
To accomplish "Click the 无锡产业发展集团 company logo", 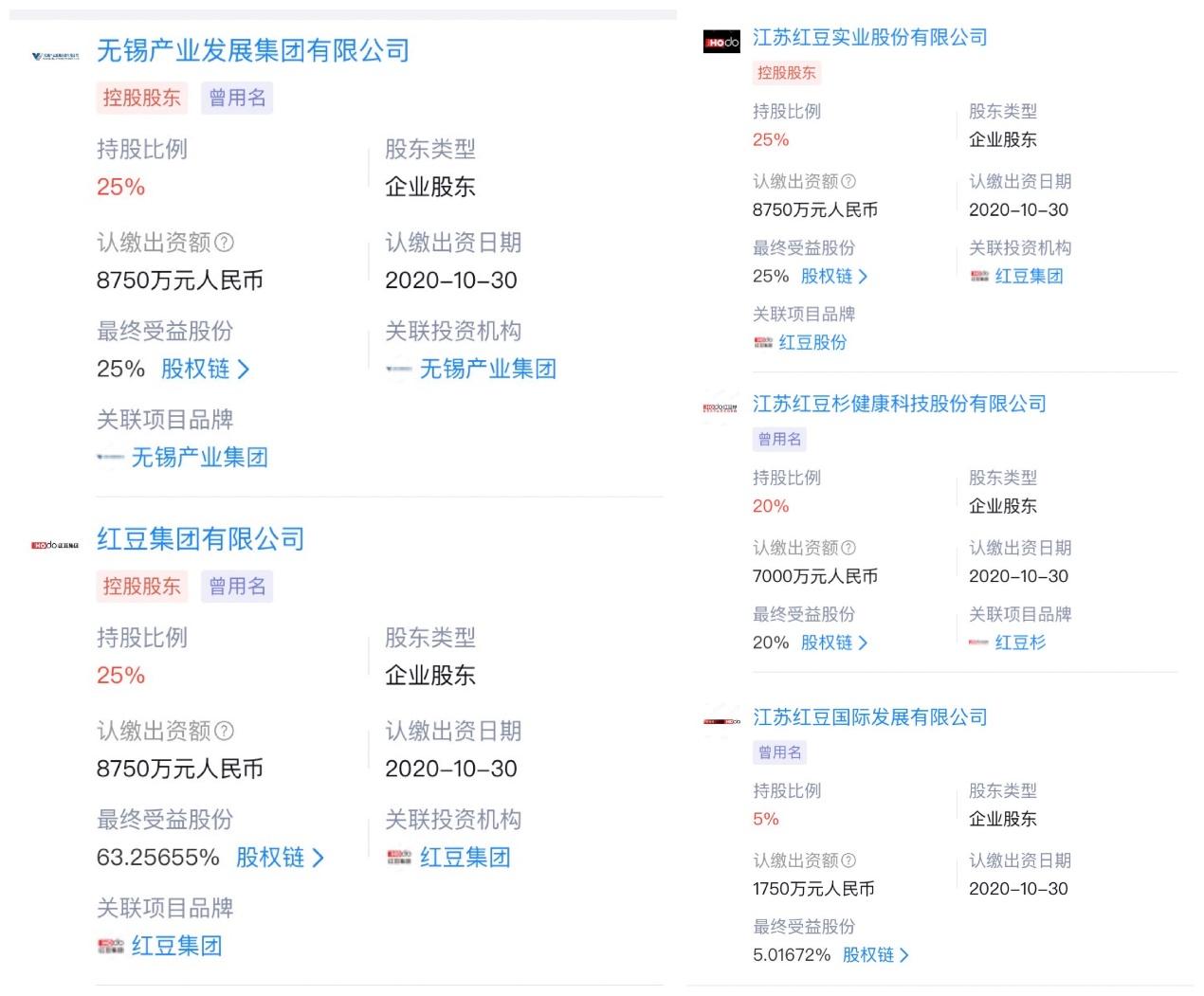I will coord(55,56).
